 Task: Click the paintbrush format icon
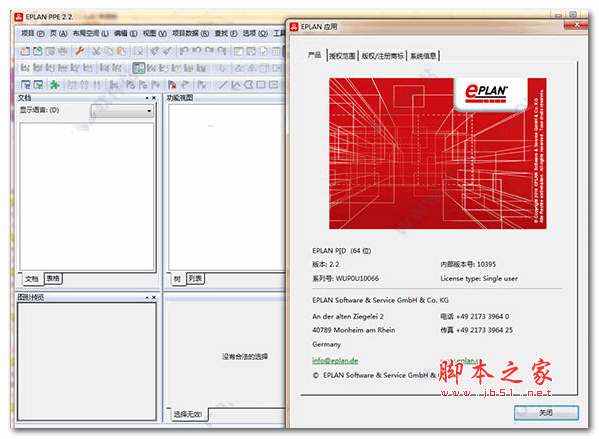tap(167, 51)
